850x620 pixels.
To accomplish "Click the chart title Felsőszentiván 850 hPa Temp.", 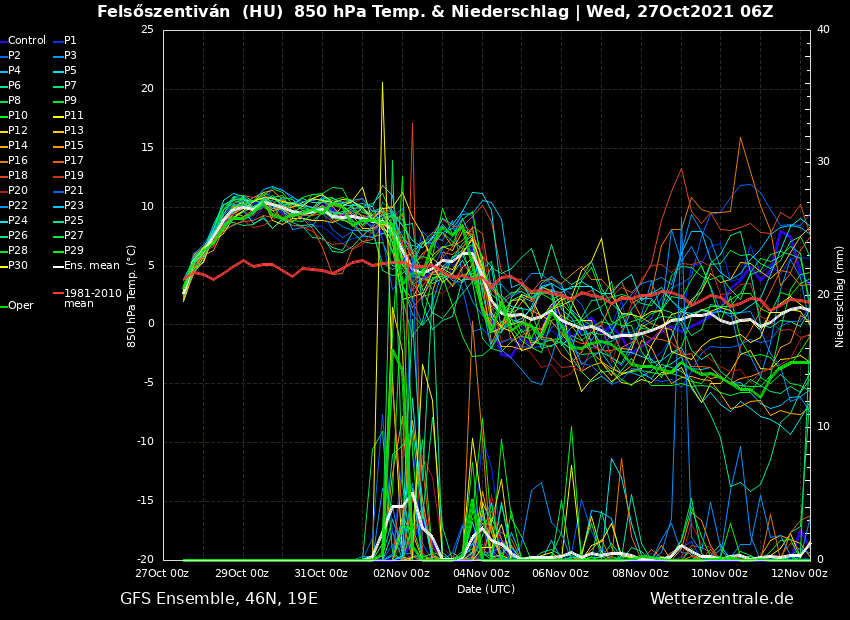I will (435, 12).
